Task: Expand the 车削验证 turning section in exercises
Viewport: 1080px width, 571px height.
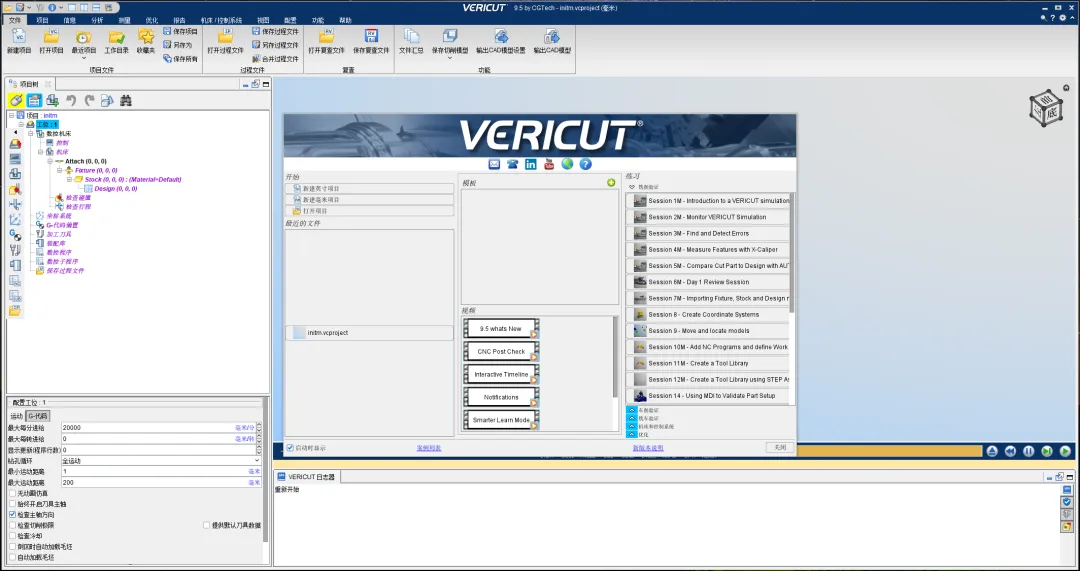Action: click(x=632, y=411)
